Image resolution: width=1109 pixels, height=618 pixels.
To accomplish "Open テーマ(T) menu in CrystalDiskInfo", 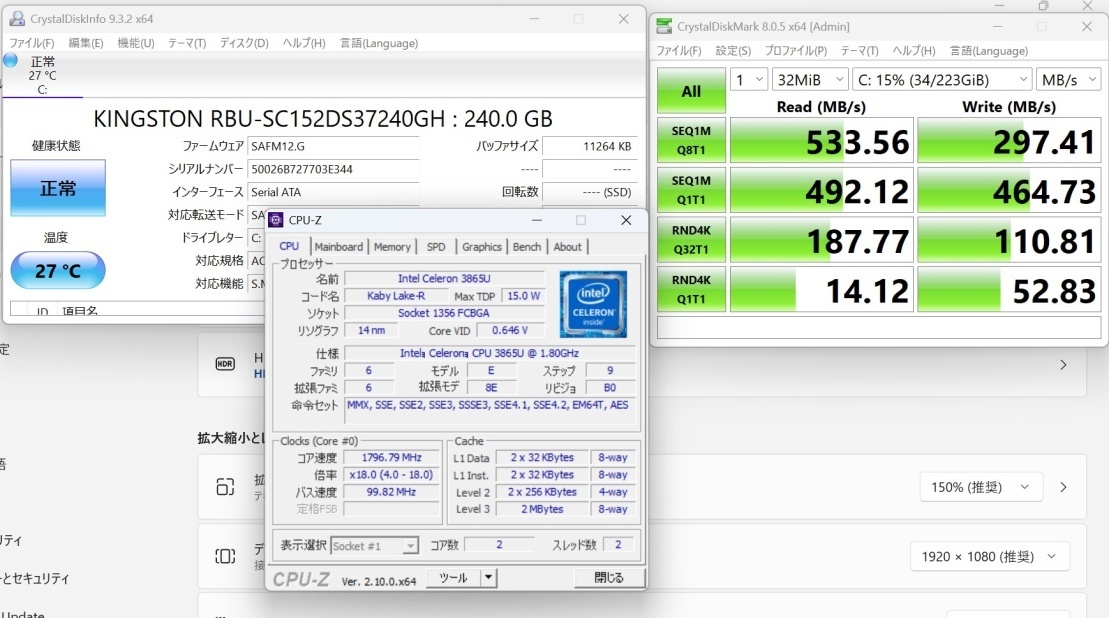I will coord(187,43).
